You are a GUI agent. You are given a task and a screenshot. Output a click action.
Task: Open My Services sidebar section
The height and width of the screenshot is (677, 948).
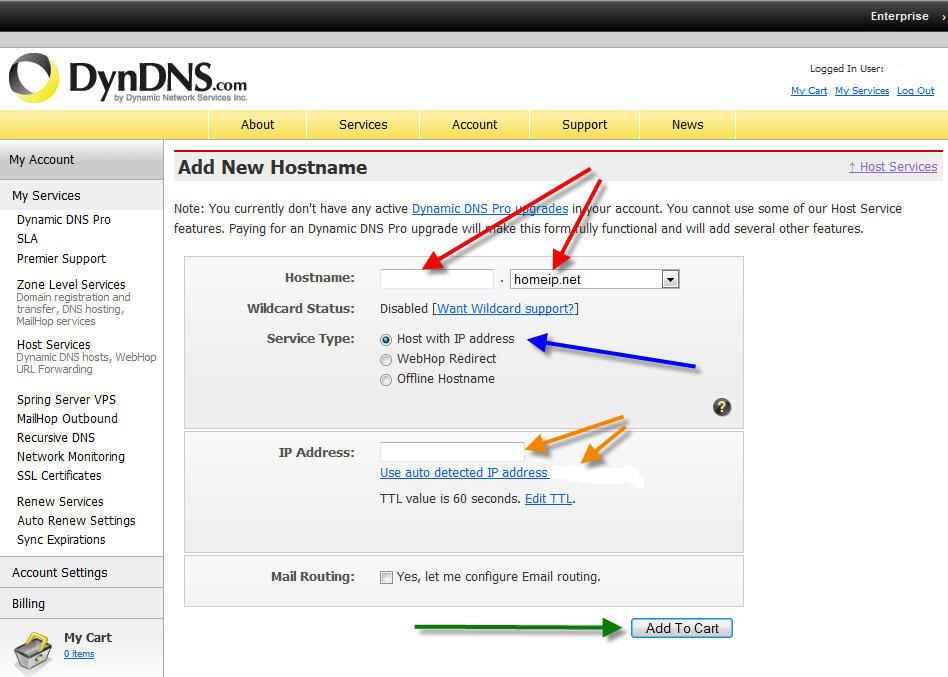tap(81, 195)
